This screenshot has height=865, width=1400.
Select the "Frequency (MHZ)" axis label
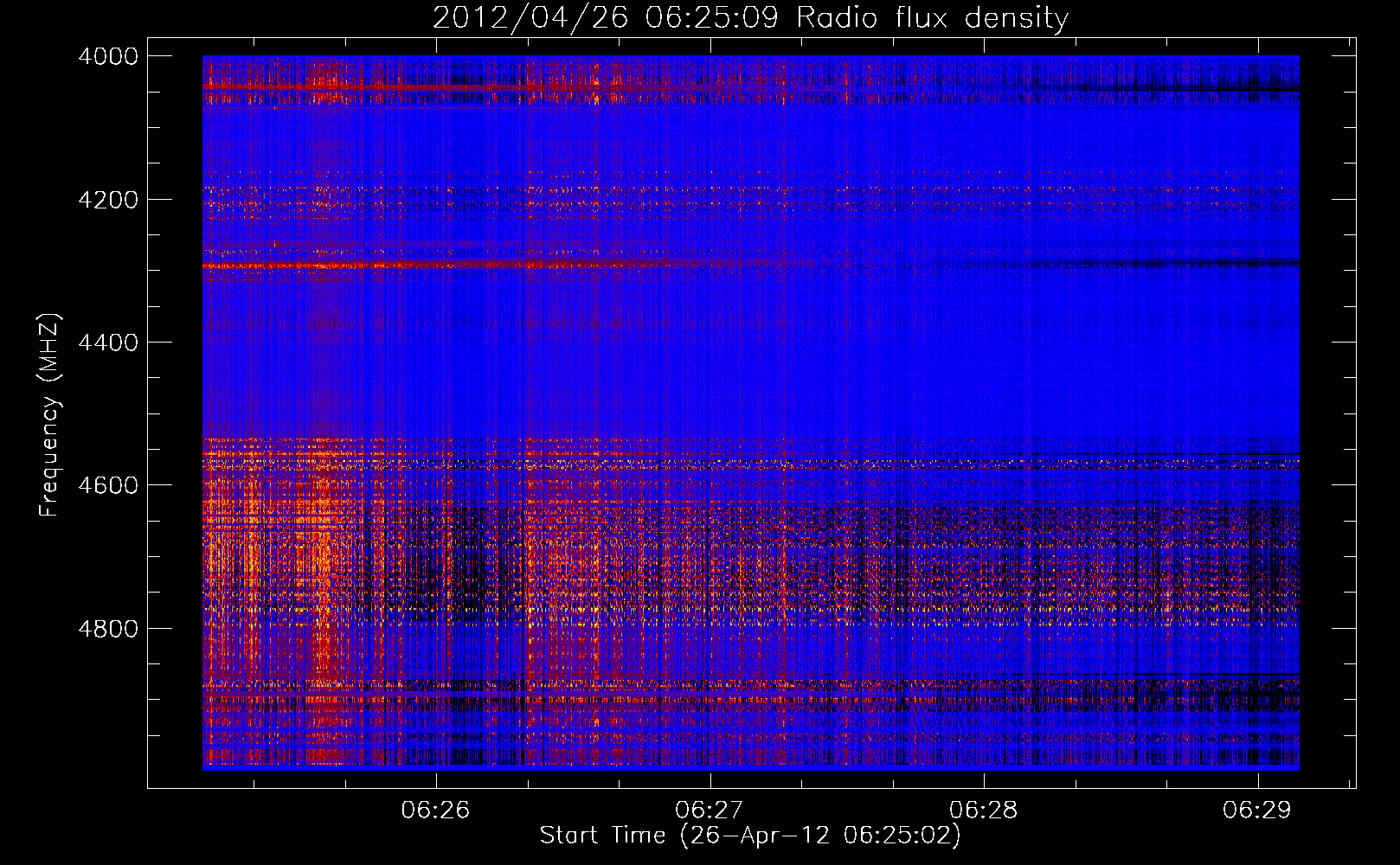50,414
